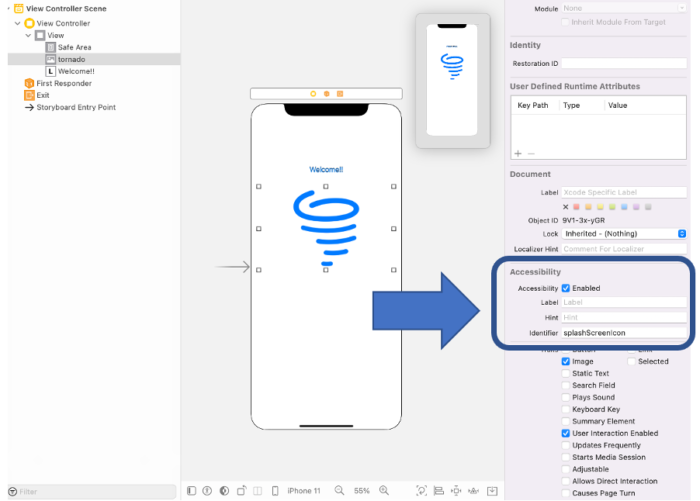Toggle the document outline sidebar icon
Viewport: 700px width, 501px height.
192,491
